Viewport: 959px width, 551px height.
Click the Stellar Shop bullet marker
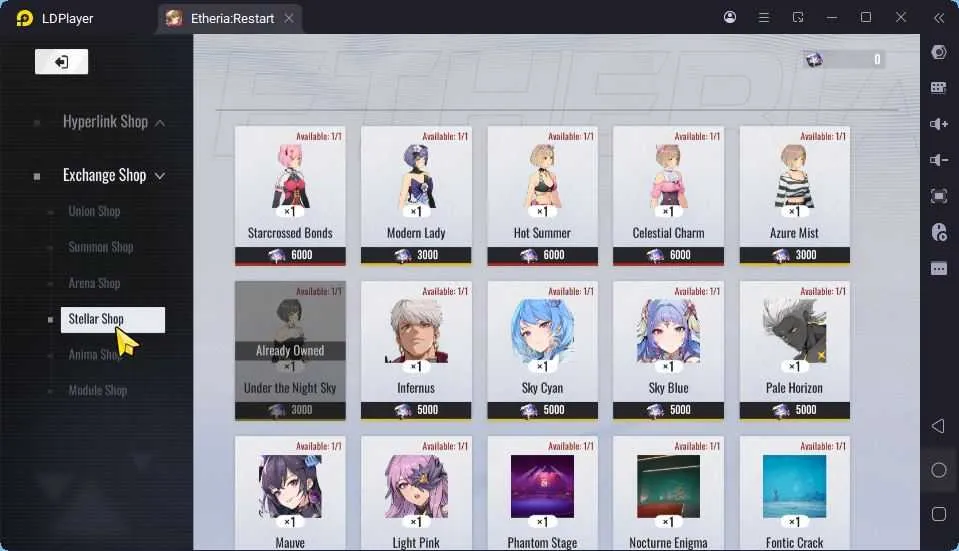tap(50, 319)
